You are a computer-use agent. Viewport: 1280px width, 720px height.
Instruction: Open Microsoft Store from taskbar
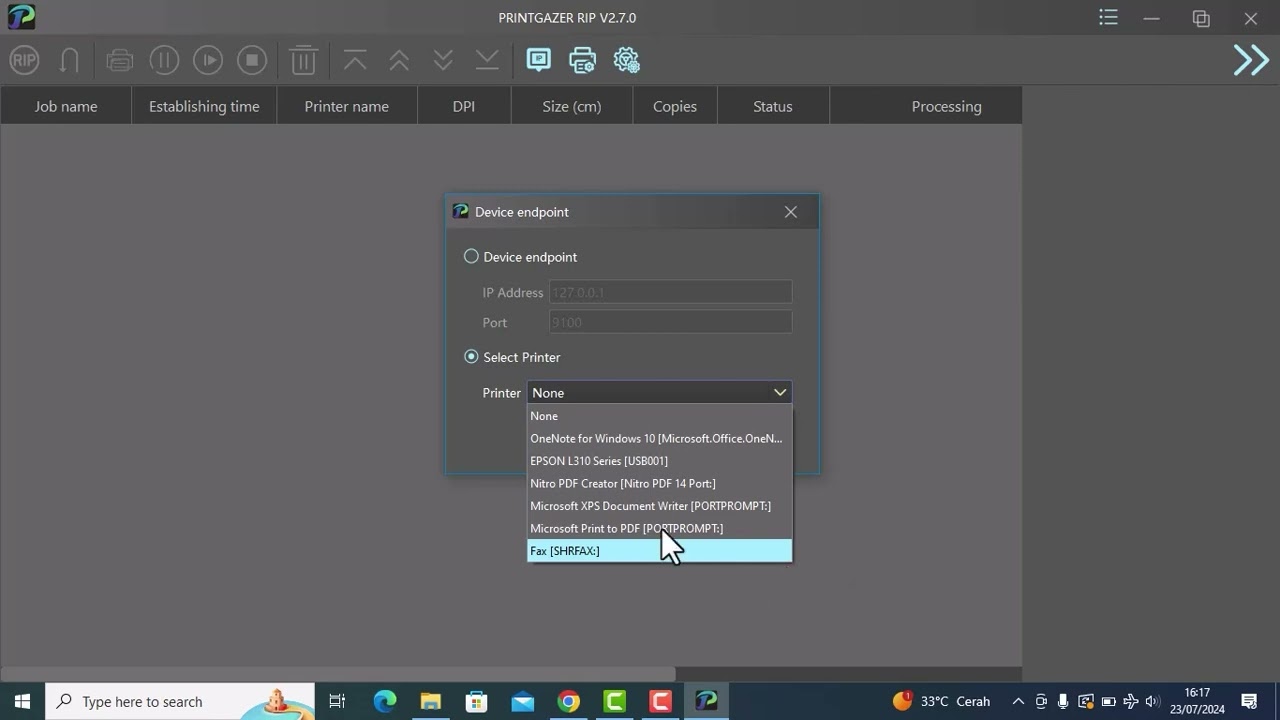(x=476, y=701)
